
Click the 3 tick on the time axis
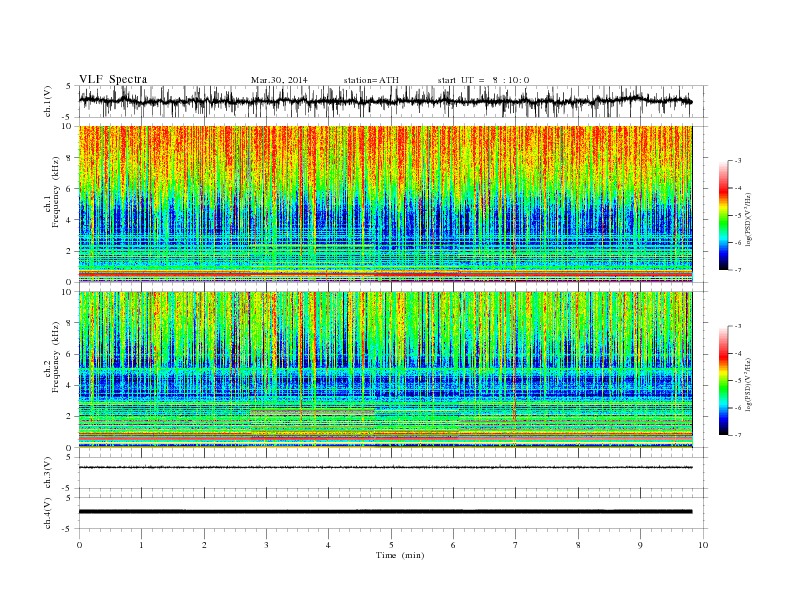[266, 545]
